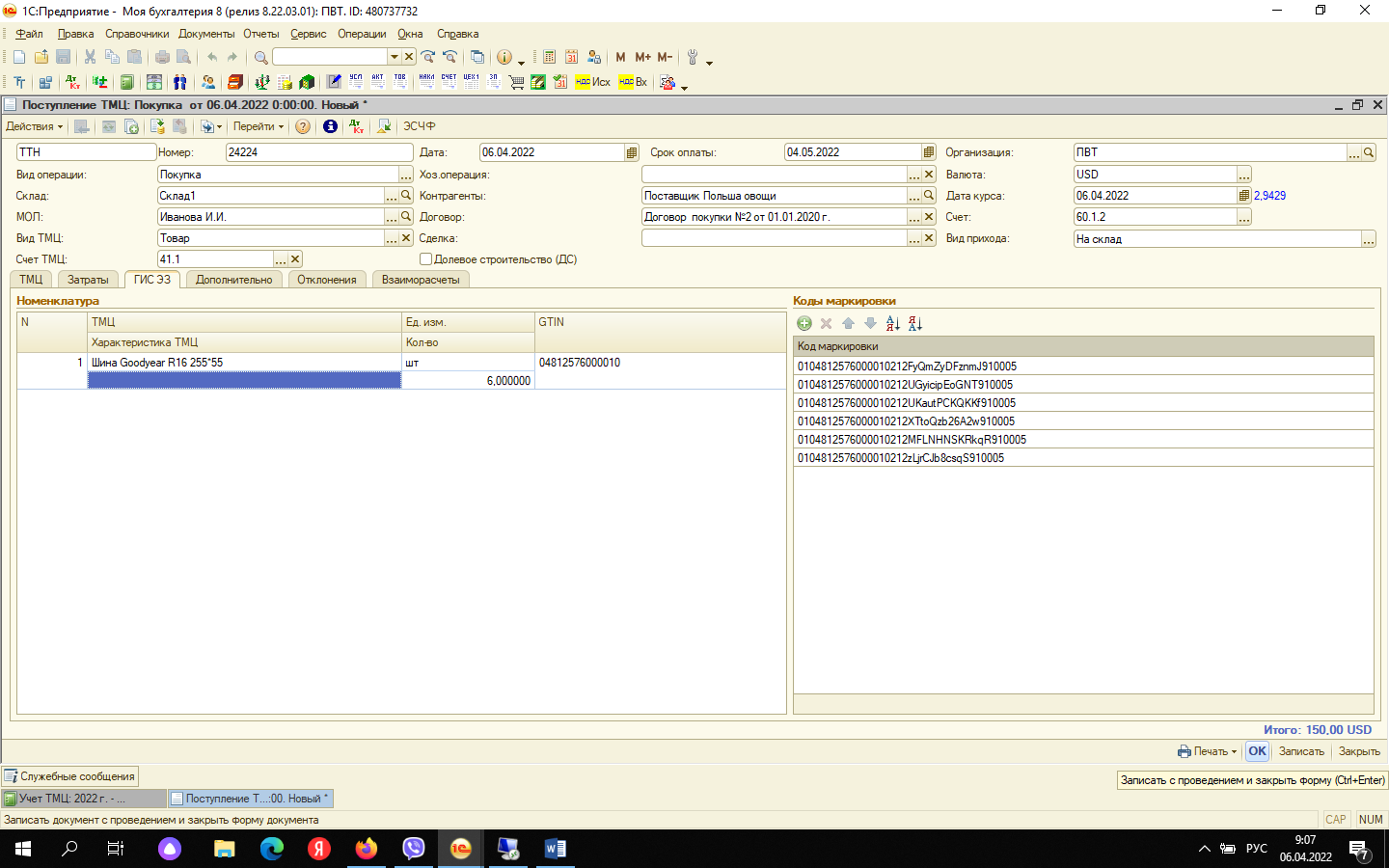Click the Записать button
The width and height of the screenshot is (1389, 868).
(1301, 751)
